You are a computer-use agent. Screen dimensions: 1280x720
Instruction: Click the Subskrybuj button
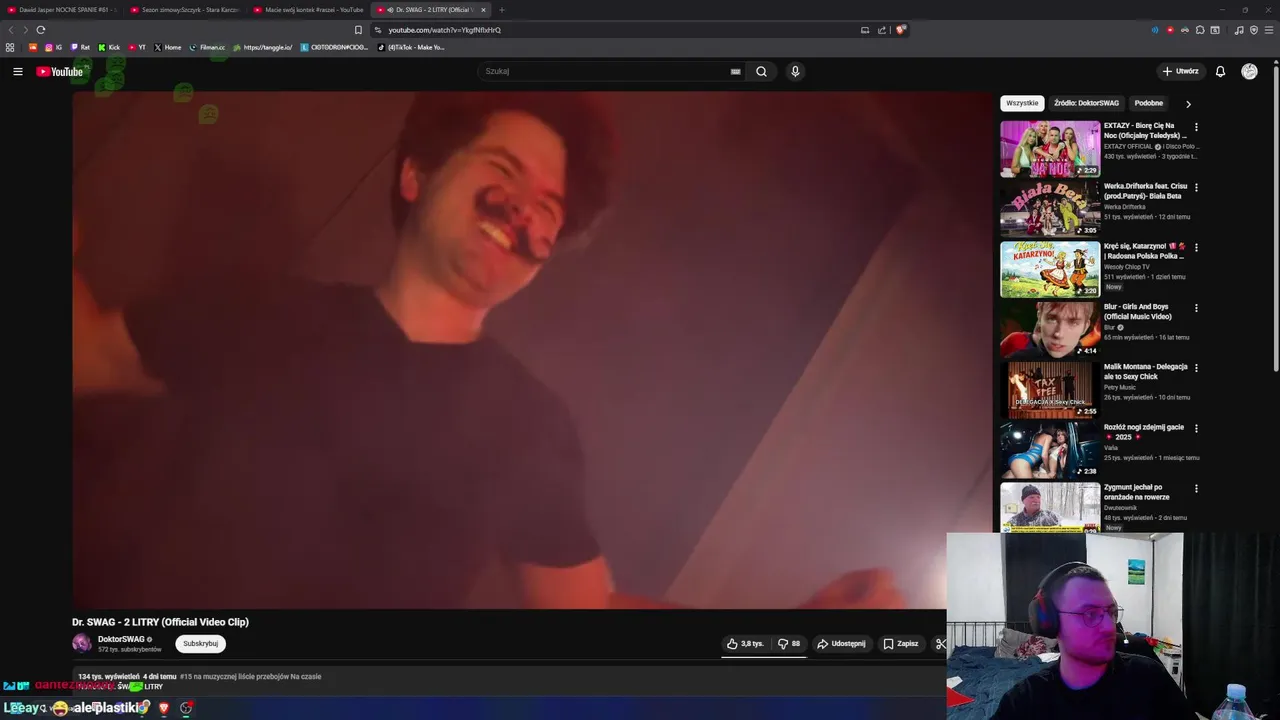pyautogui.click(x=200, y=644)
